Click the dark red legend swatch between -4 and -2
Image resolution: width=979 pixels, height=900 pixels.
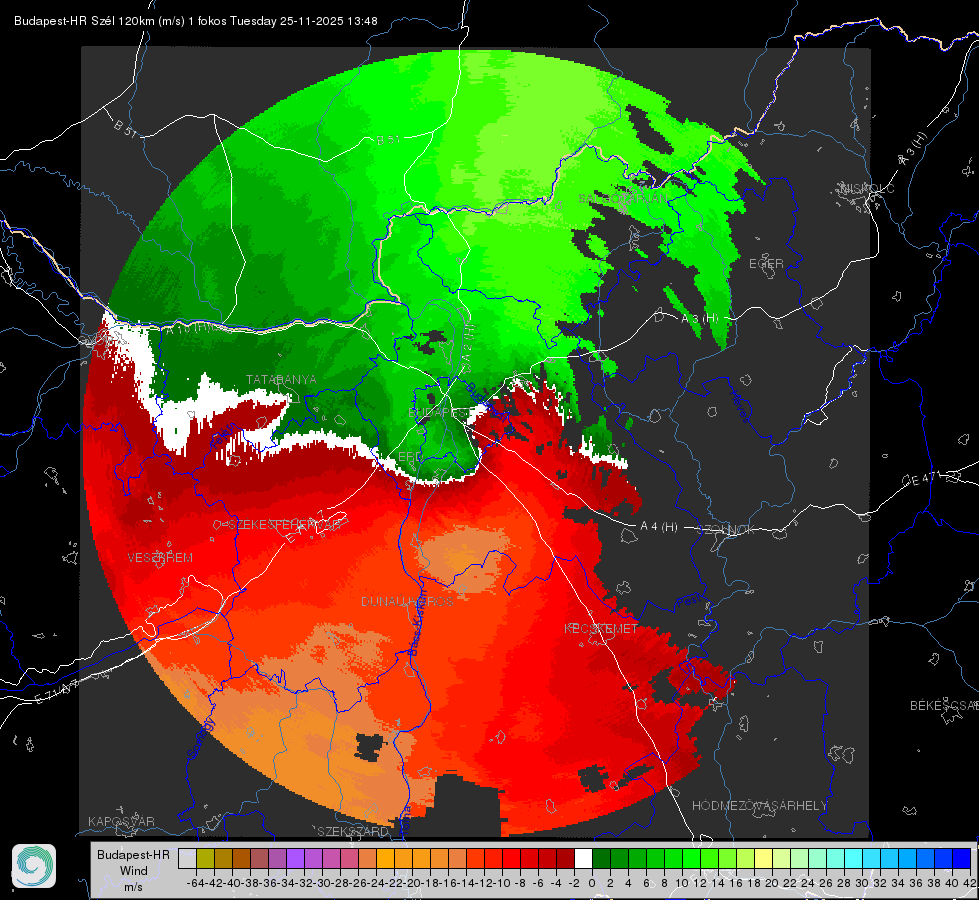[x=565, y=858]
